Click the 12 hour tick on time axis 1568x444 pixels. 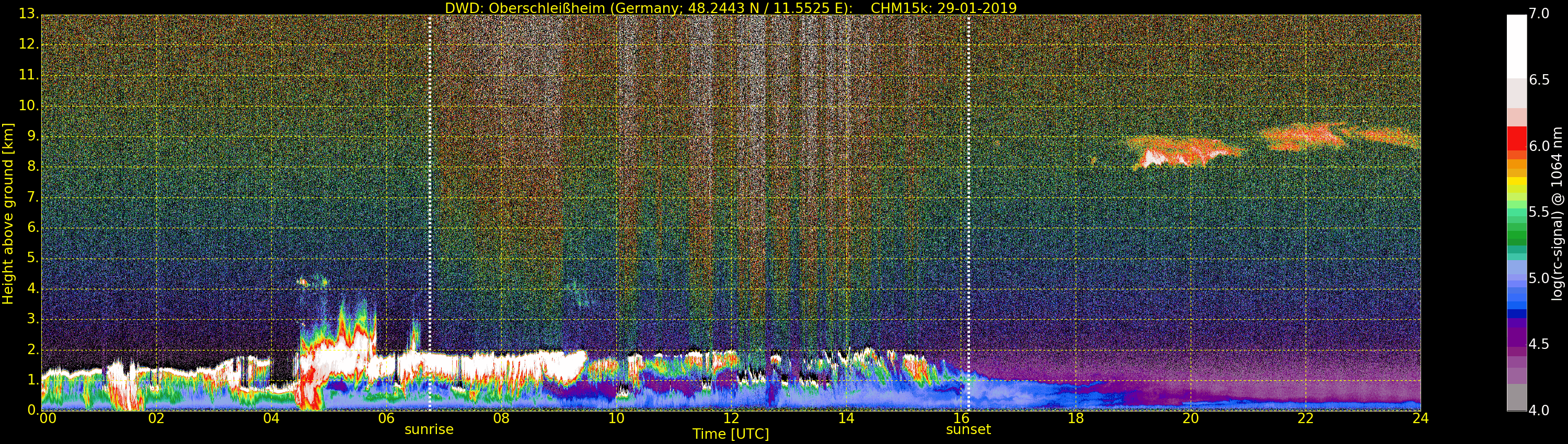[731, 418]
